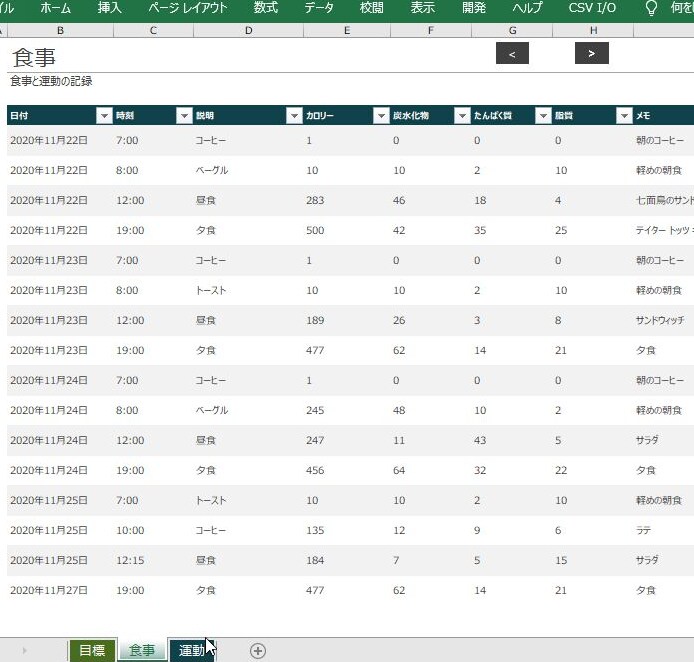Screen dimensions: 694x662
Task: Open the 校閲 ribbon tab
Action: (x=371, y=8)
